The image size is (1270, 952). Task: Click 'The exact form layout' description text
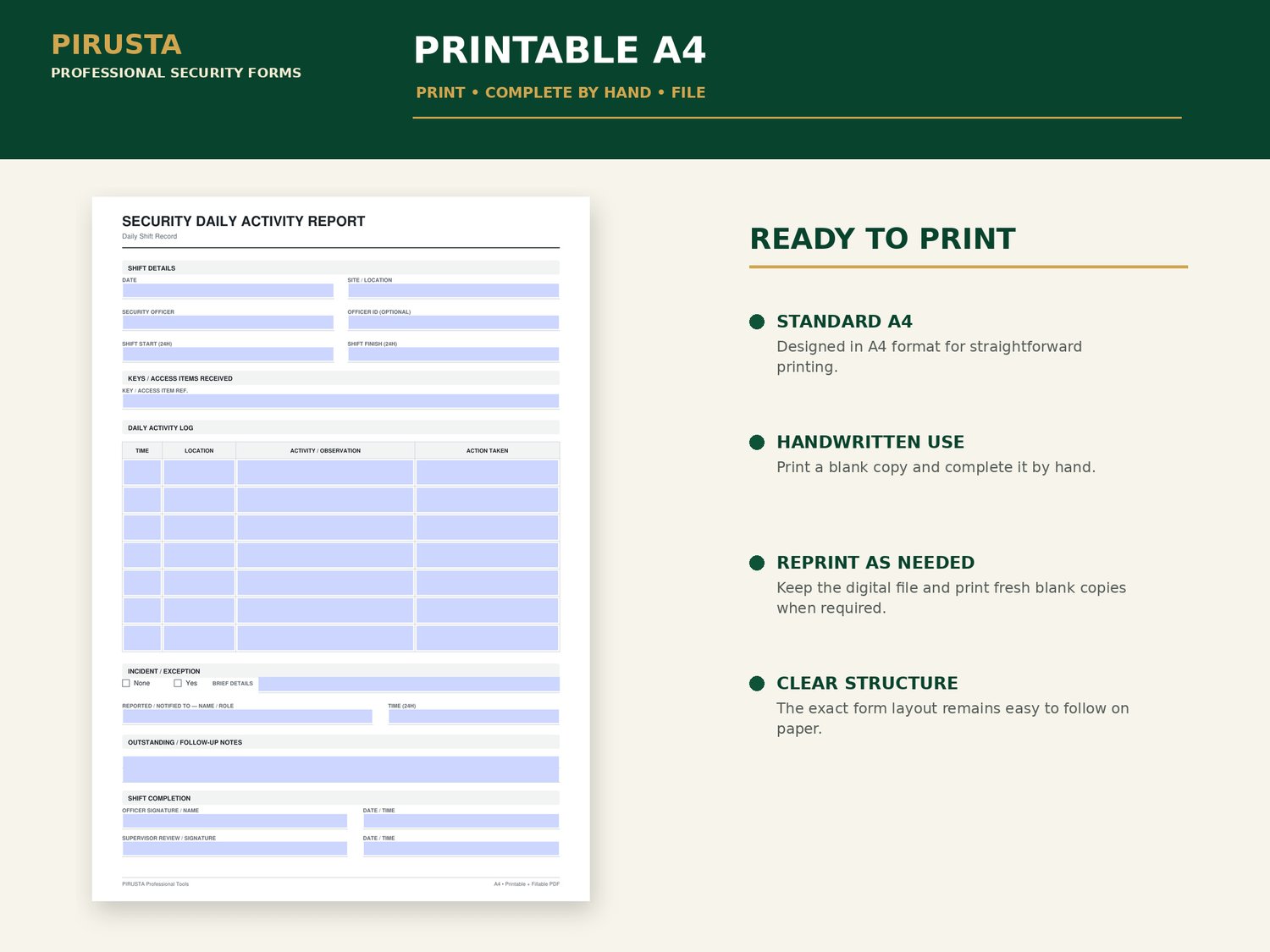(x=952, y=718)
